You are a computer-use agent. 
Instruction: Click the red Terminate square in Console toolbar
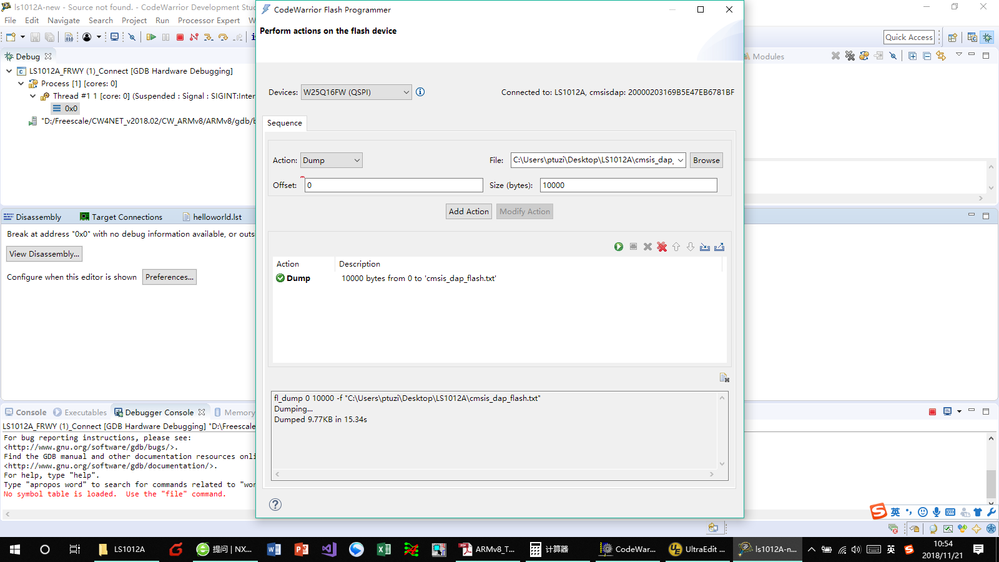(933, 412)
